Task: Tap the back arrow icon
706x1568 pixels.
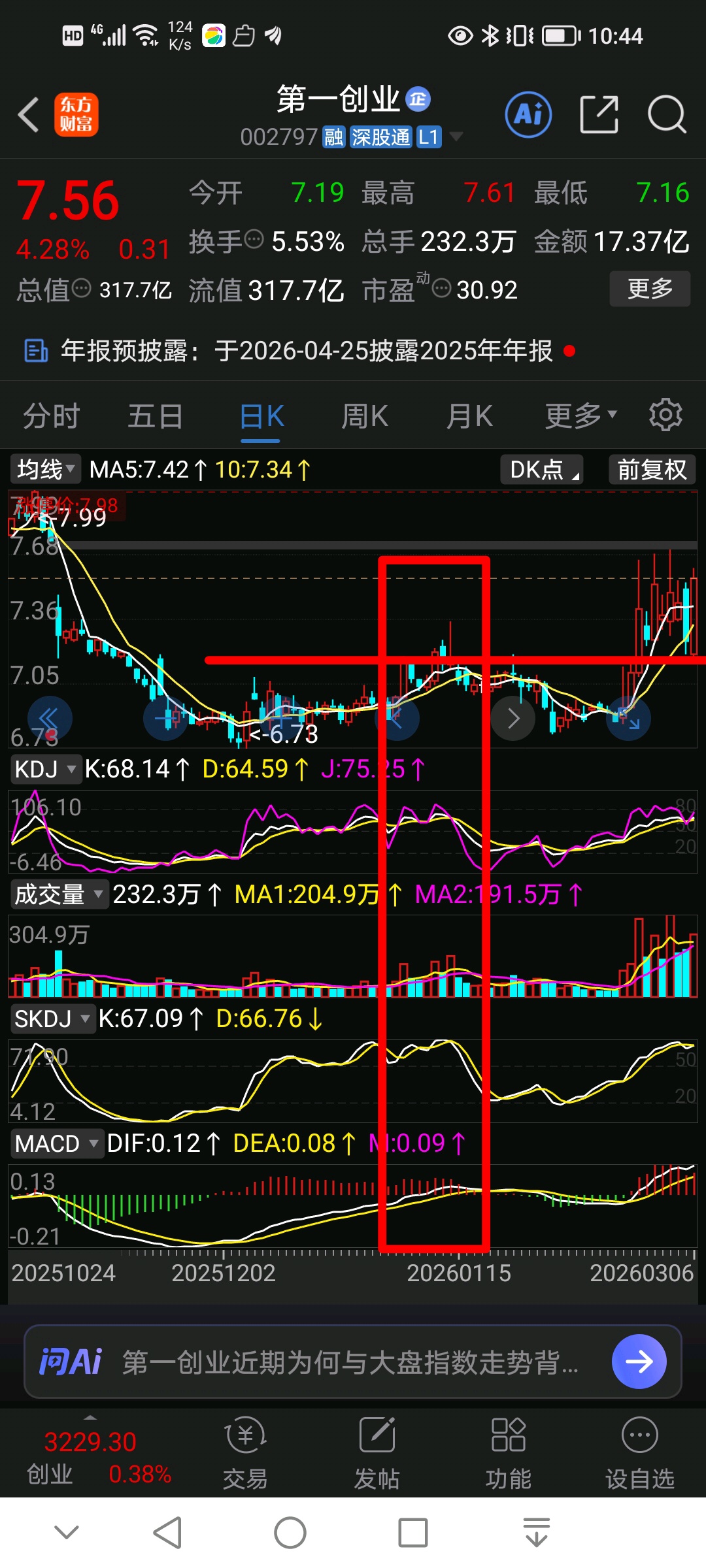Action: [x=29, y=115]
